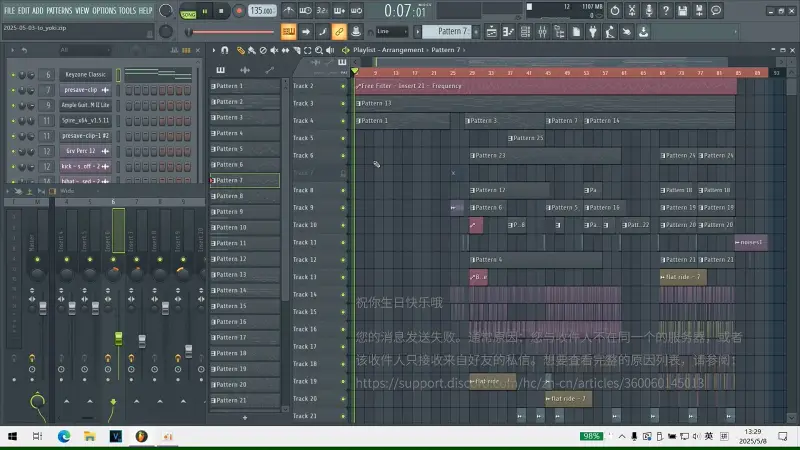Select the playlist Mute tool
Screen dimensions: 800x450
[x=274, y=50]
